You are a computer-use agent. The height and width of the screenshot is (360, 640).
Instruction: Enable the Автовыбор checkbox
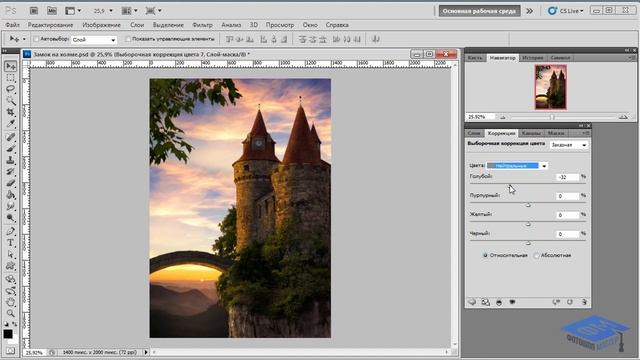pos(36,39)
